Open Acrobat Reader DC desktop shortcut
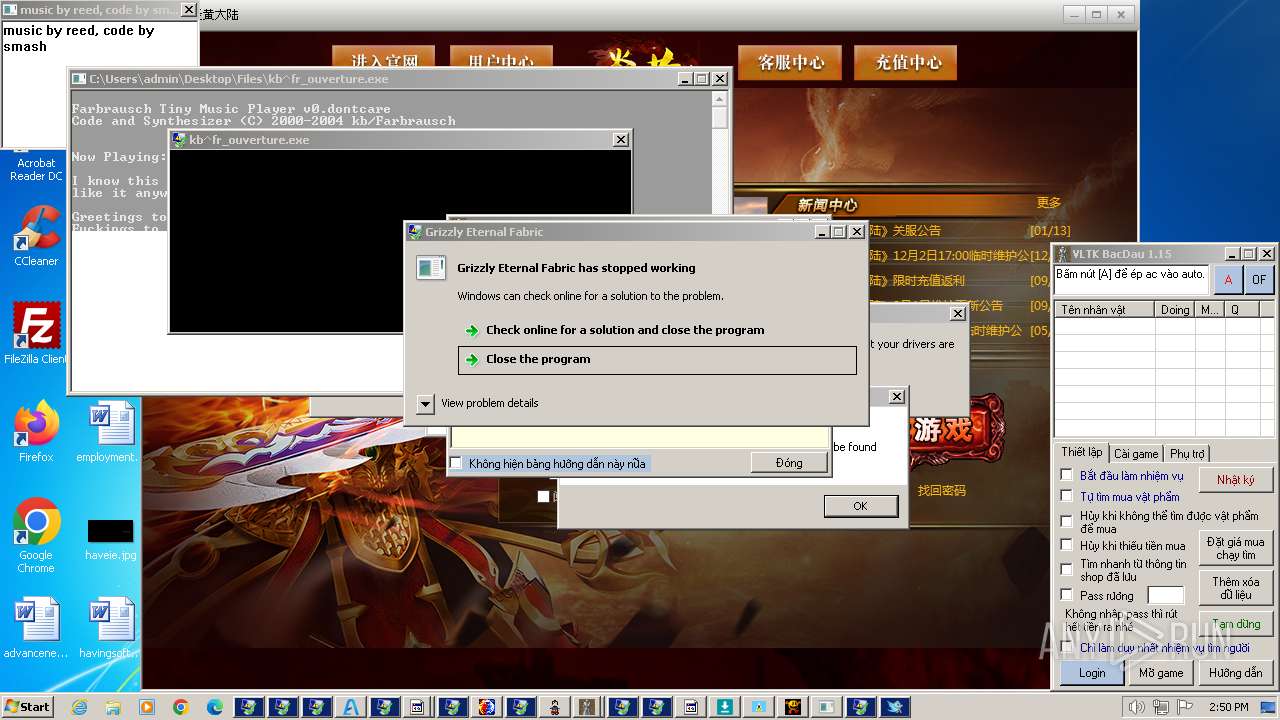Image resolution: width=1280 pixels, height=720 pixels. point(36,165)
